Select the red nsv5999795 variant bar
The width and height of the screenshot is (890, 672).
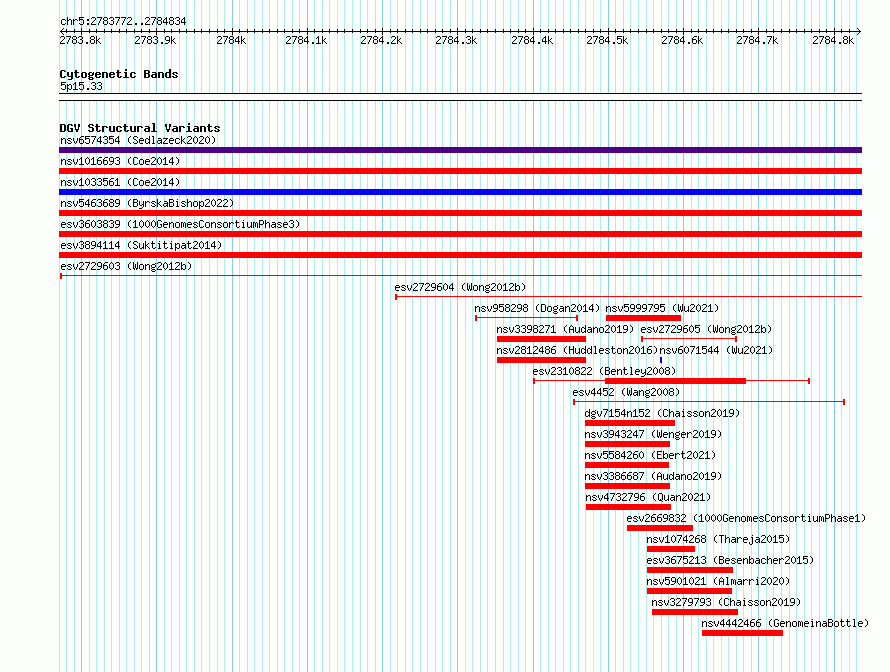coord(643,318)
